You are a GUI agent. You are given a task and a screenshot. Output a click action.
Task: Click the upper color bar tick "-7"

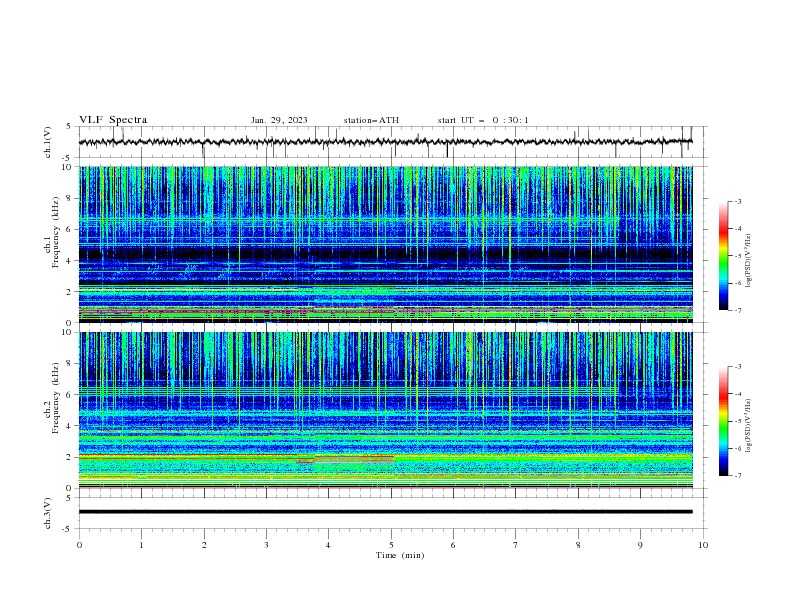pyautogui.click(x=737, y=311)
